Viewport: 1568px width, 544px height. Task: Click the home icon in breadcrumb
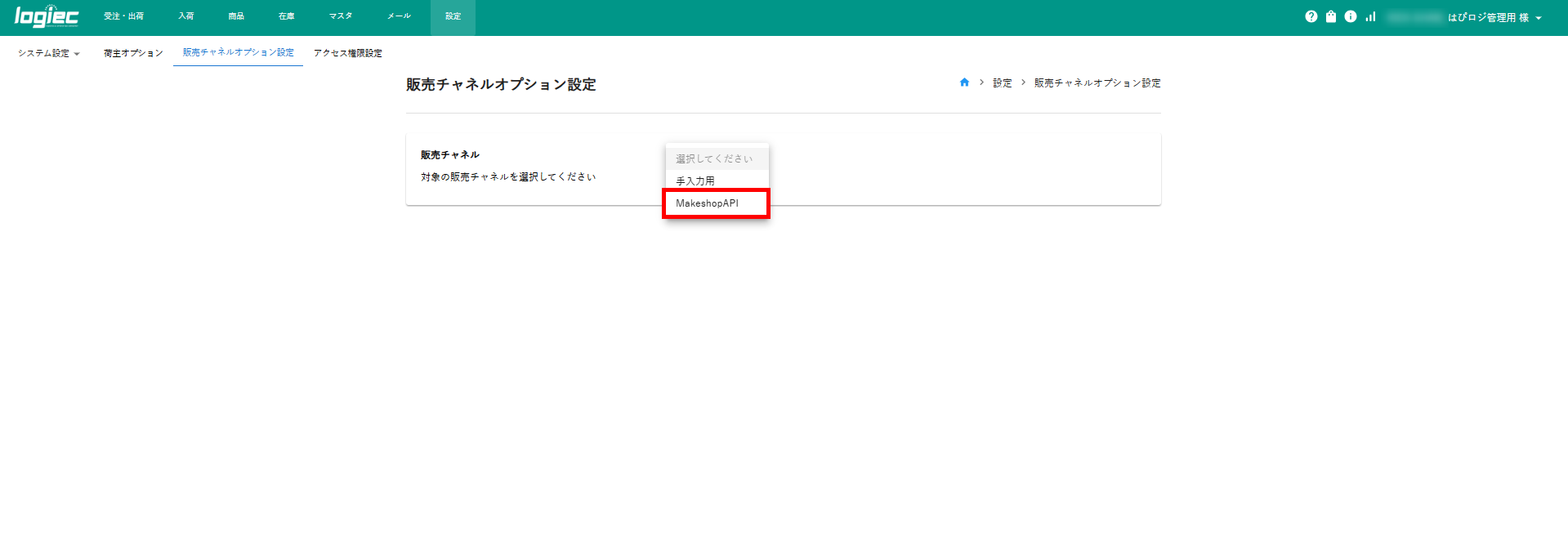pos(964,82)
